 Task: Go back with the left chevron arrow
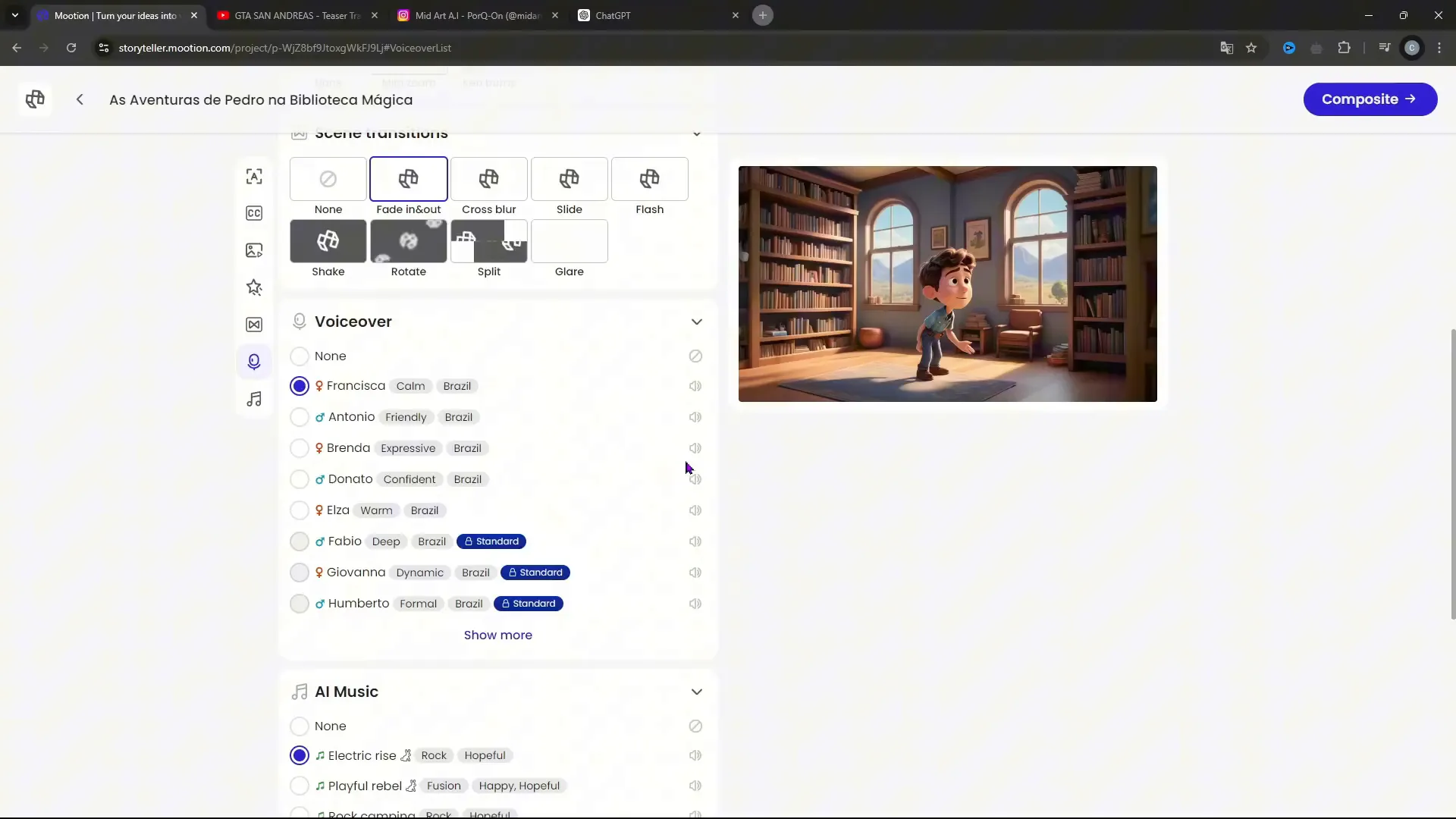(x=80, y=99)
